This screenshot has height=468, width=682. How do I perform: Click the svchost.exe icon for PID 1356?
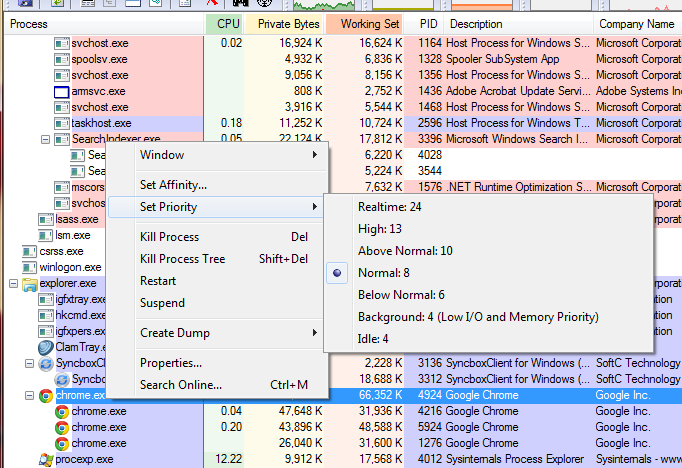coord(62,75)
